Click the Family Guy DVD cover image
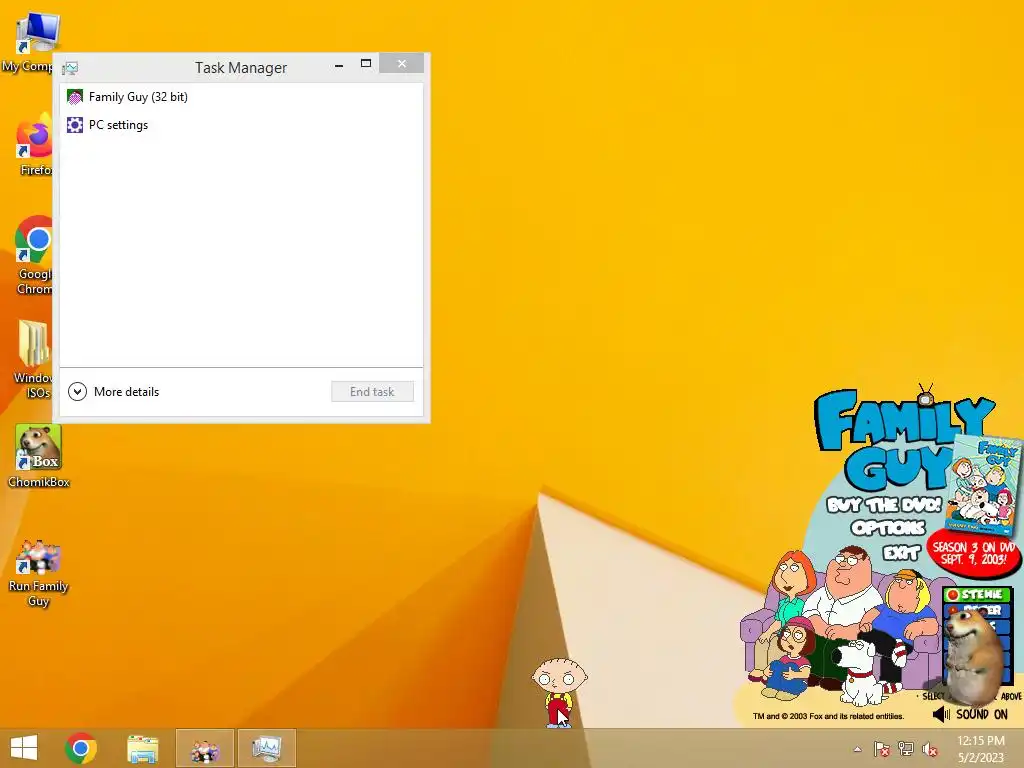This screenshot has width=1024, height=768. (x=985, y=483)
